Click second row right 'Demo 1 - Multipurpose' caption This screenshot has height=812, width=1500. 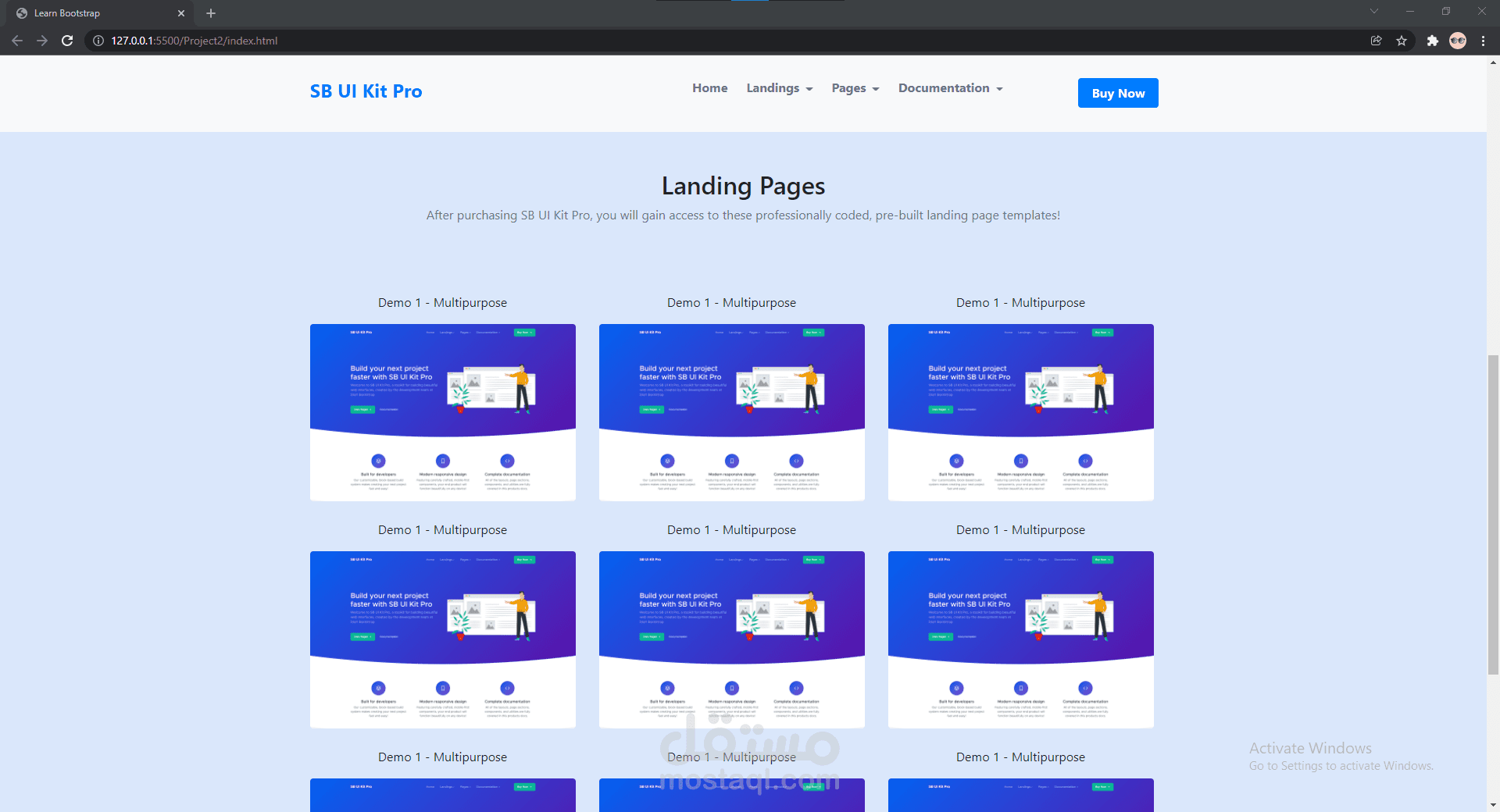(x=1020, y=530)
